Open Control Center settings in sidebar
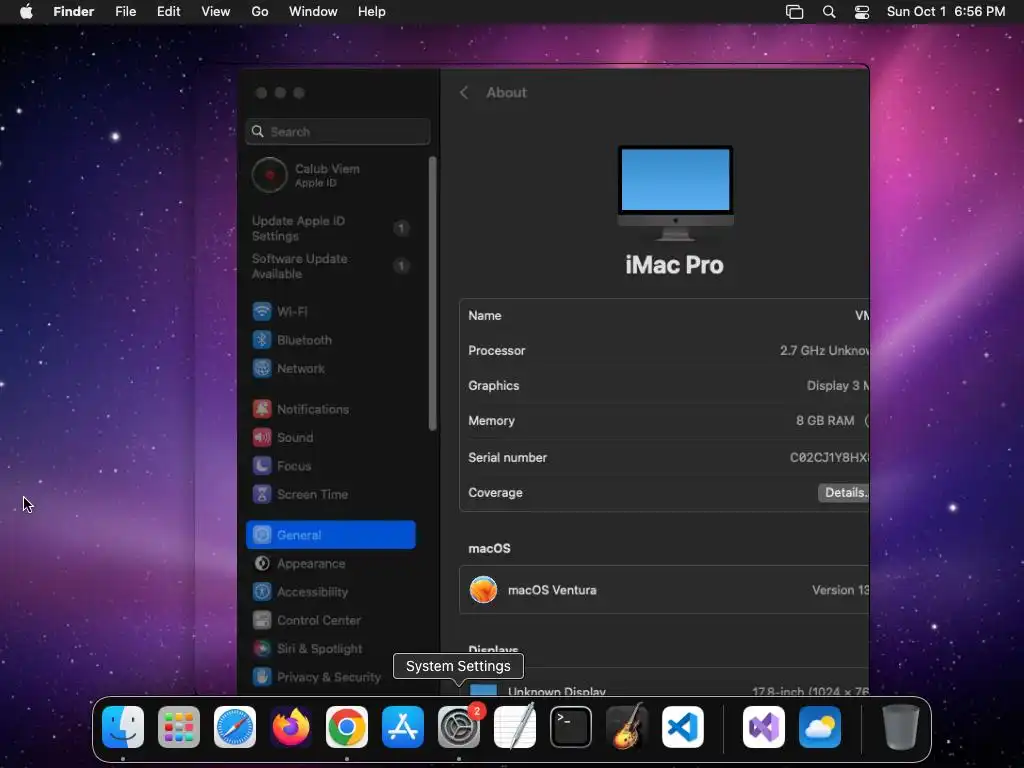 (331, 620)
